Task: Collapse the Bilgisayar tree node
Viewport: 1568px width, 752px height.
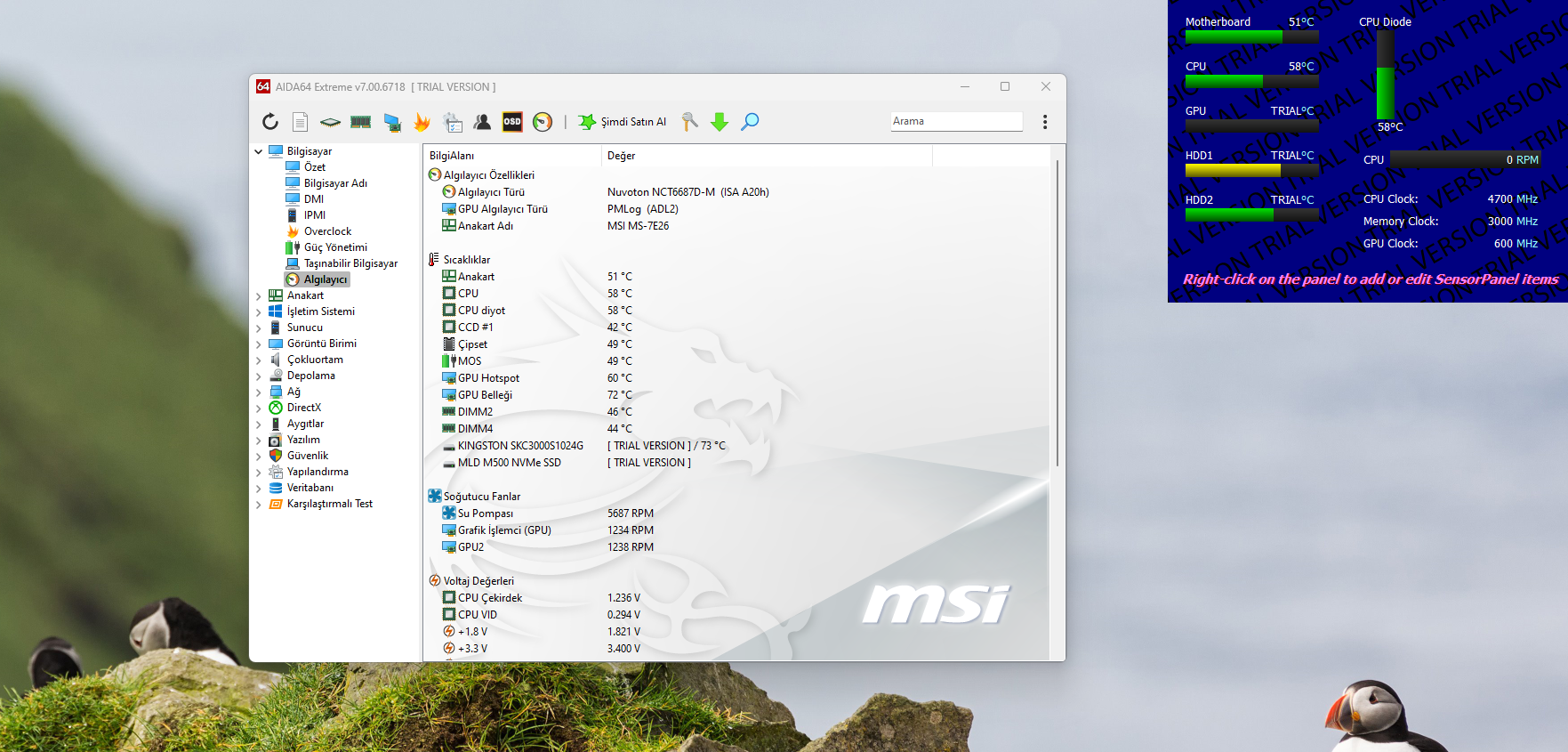Action: (x=259, y=151)
